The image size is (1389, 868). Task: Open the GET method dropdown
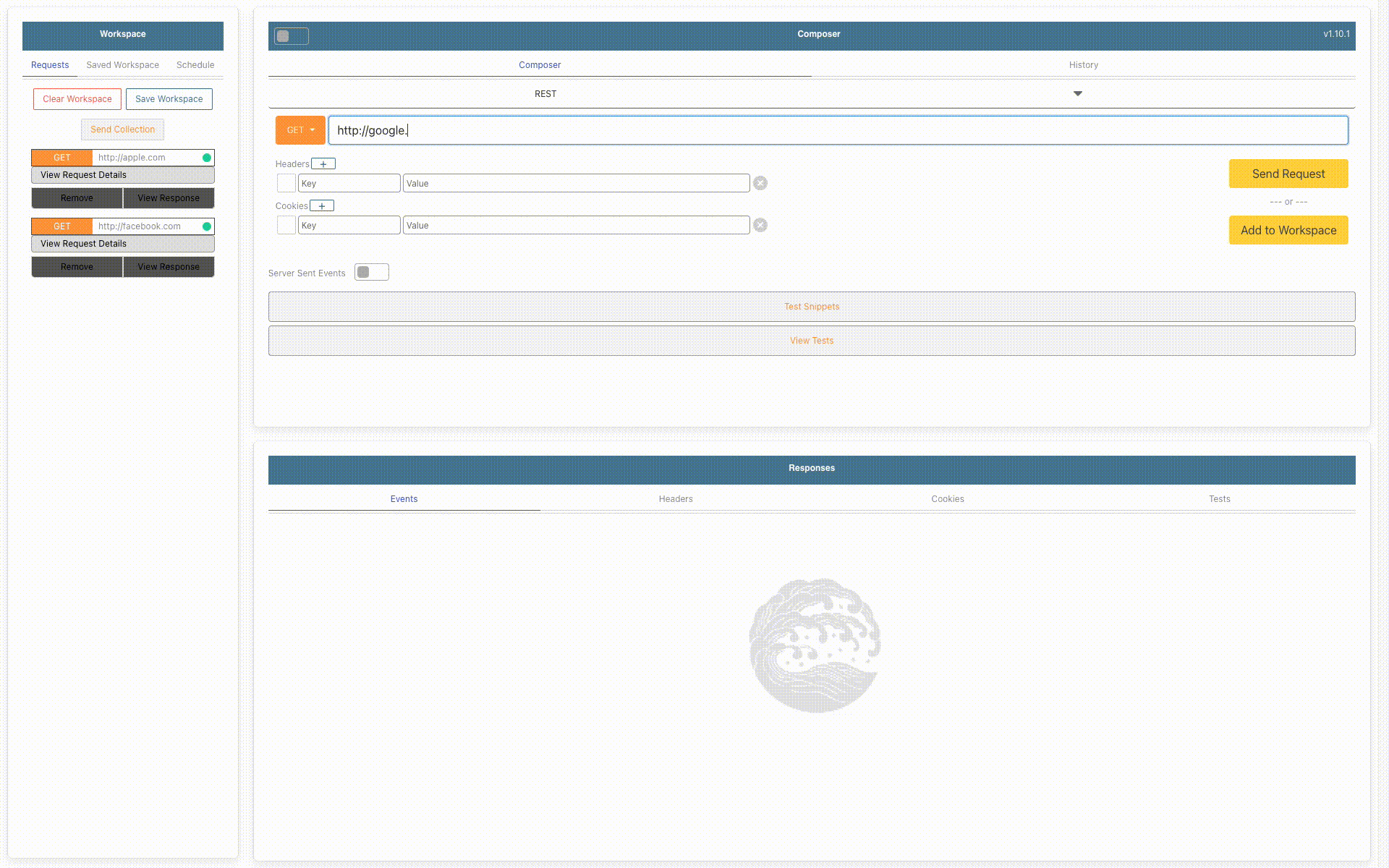[x=300, y=130]
